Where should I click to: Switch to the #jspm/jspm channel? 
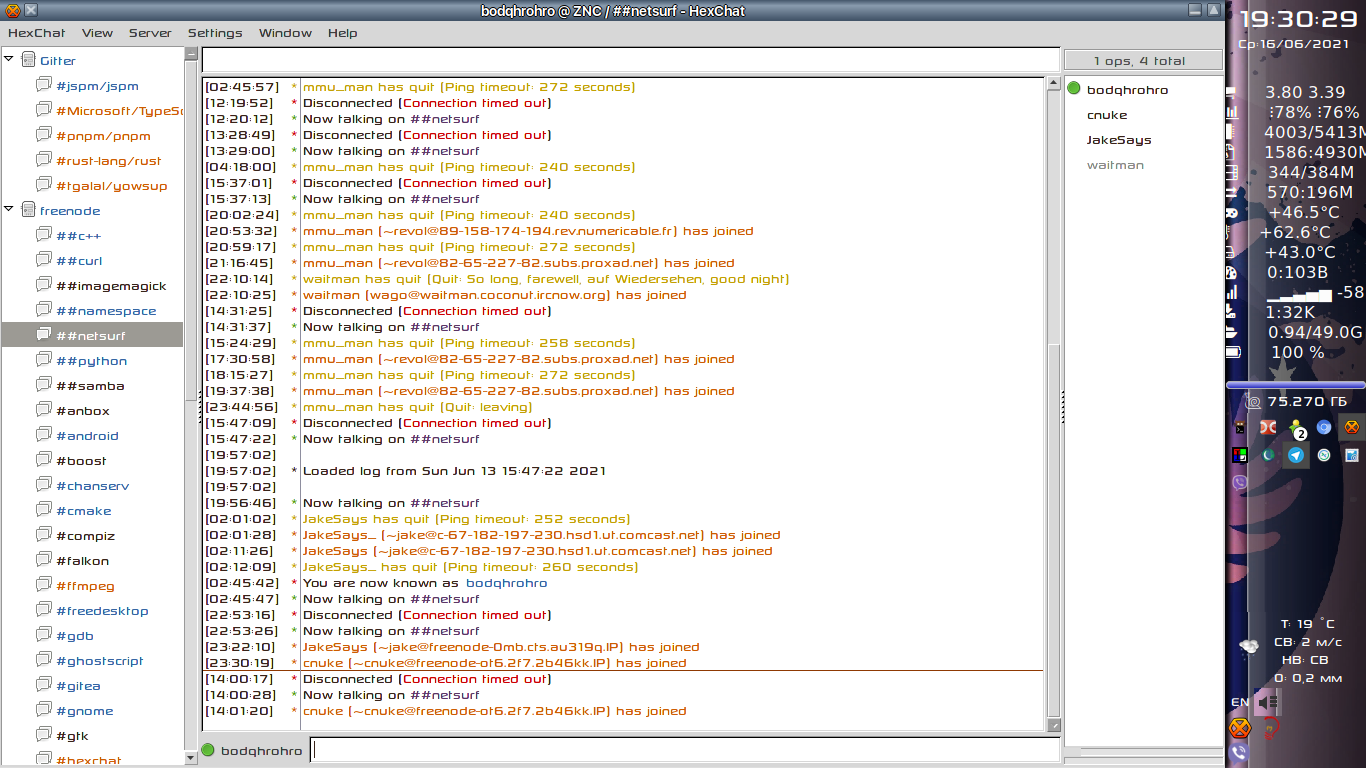[x=97, y=86]
